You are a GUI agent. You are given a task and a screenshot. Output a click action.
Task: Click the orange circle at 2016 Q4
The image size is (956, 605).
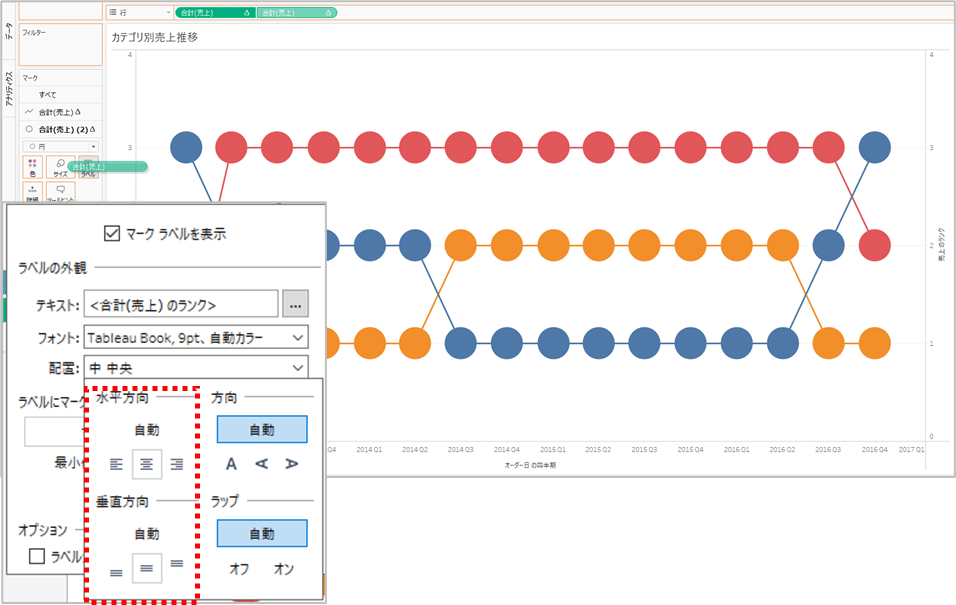point(874,343)
